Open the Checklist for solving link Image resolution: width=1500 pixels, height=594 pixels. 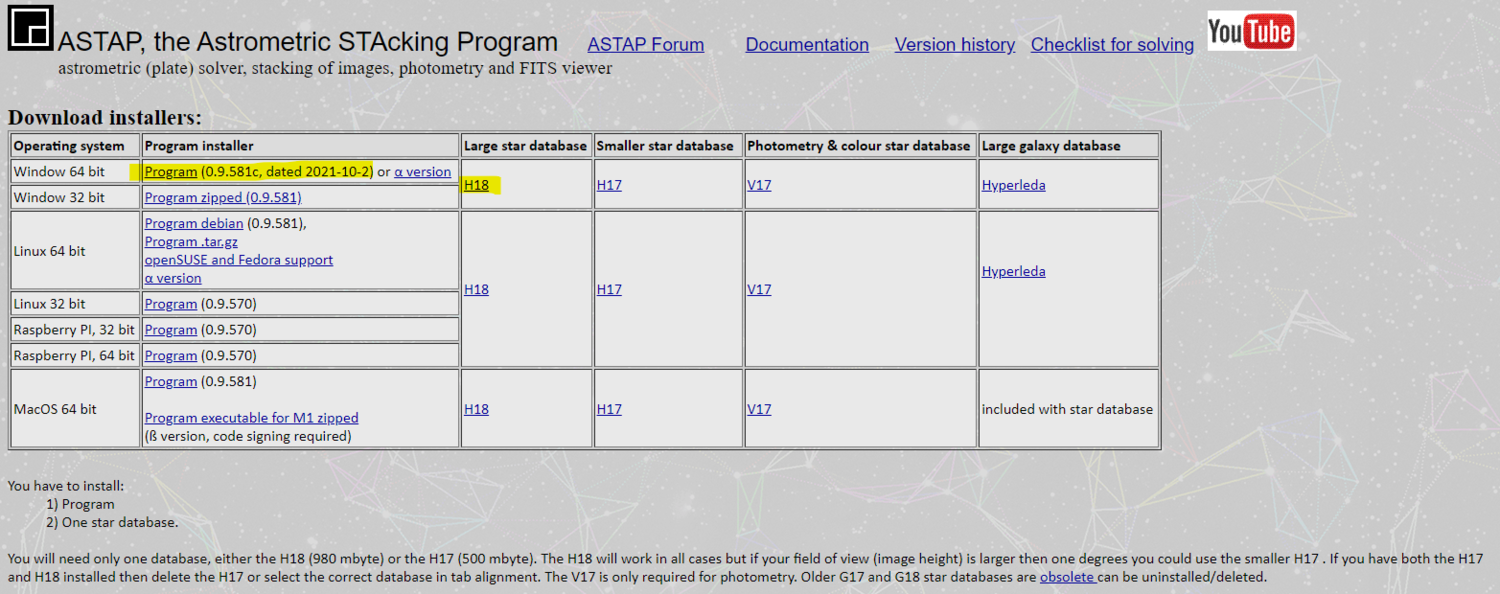coord(1112,45)
